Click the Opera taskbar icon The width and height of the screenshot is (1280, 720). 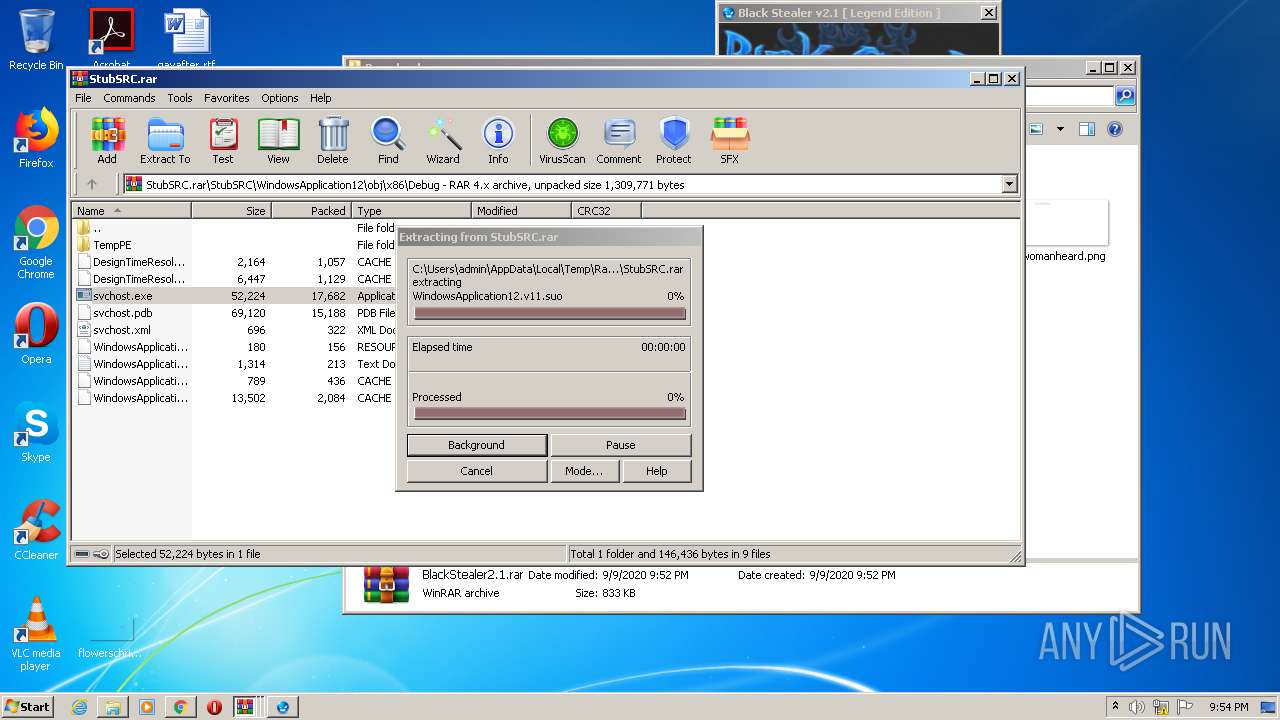coord(214,707)
